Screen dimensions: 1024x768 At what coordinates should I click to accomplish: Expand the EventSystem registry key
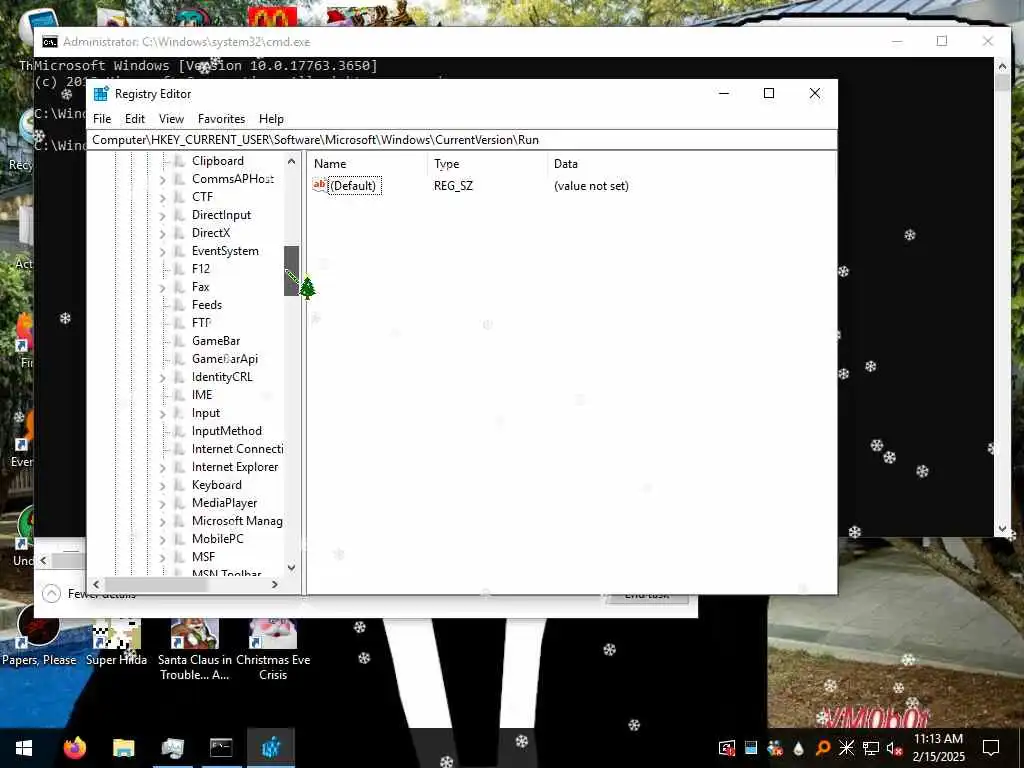pyautogui.click(x=163, y=251)
